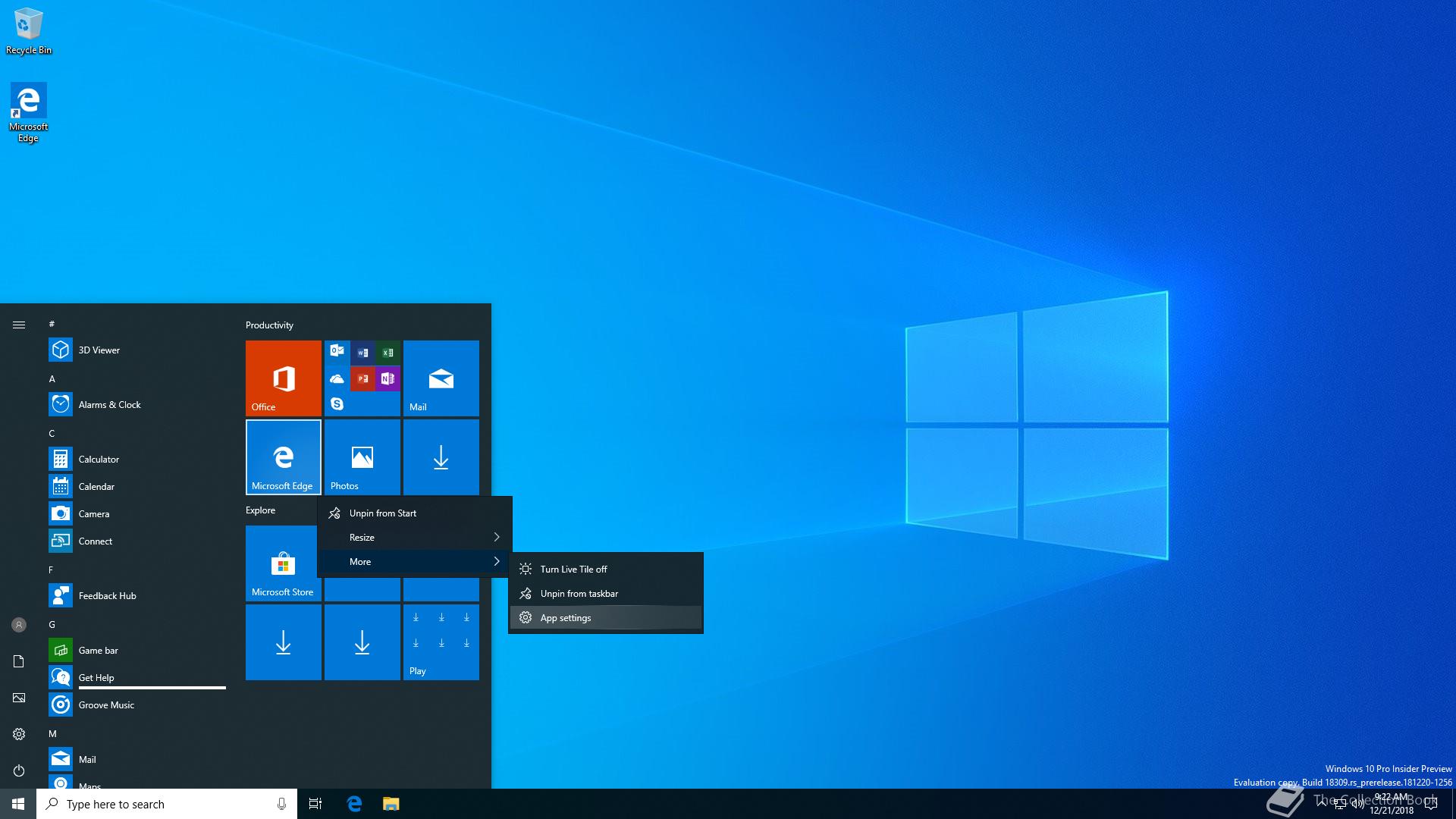Open Calculator from the app list
The image size is (1456, 819).
[x=137, y=459]
